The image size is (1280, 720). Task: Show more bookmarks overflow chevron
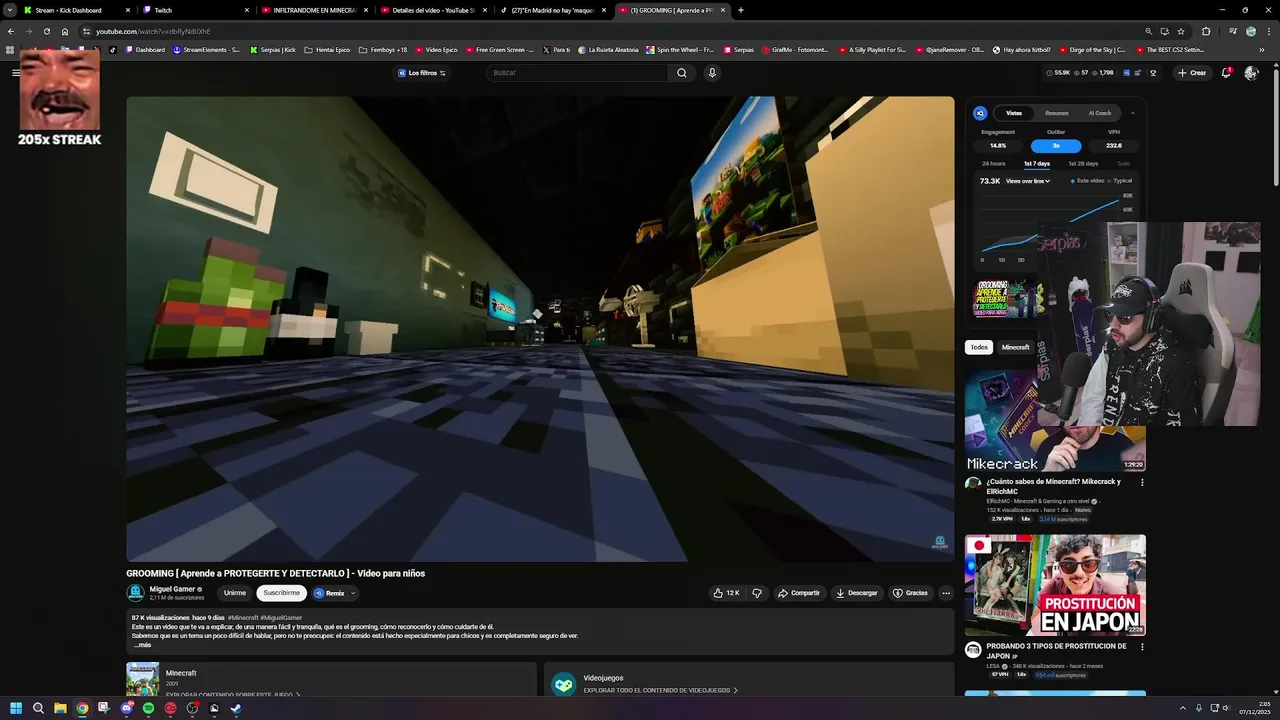(x=1261, y=49)
